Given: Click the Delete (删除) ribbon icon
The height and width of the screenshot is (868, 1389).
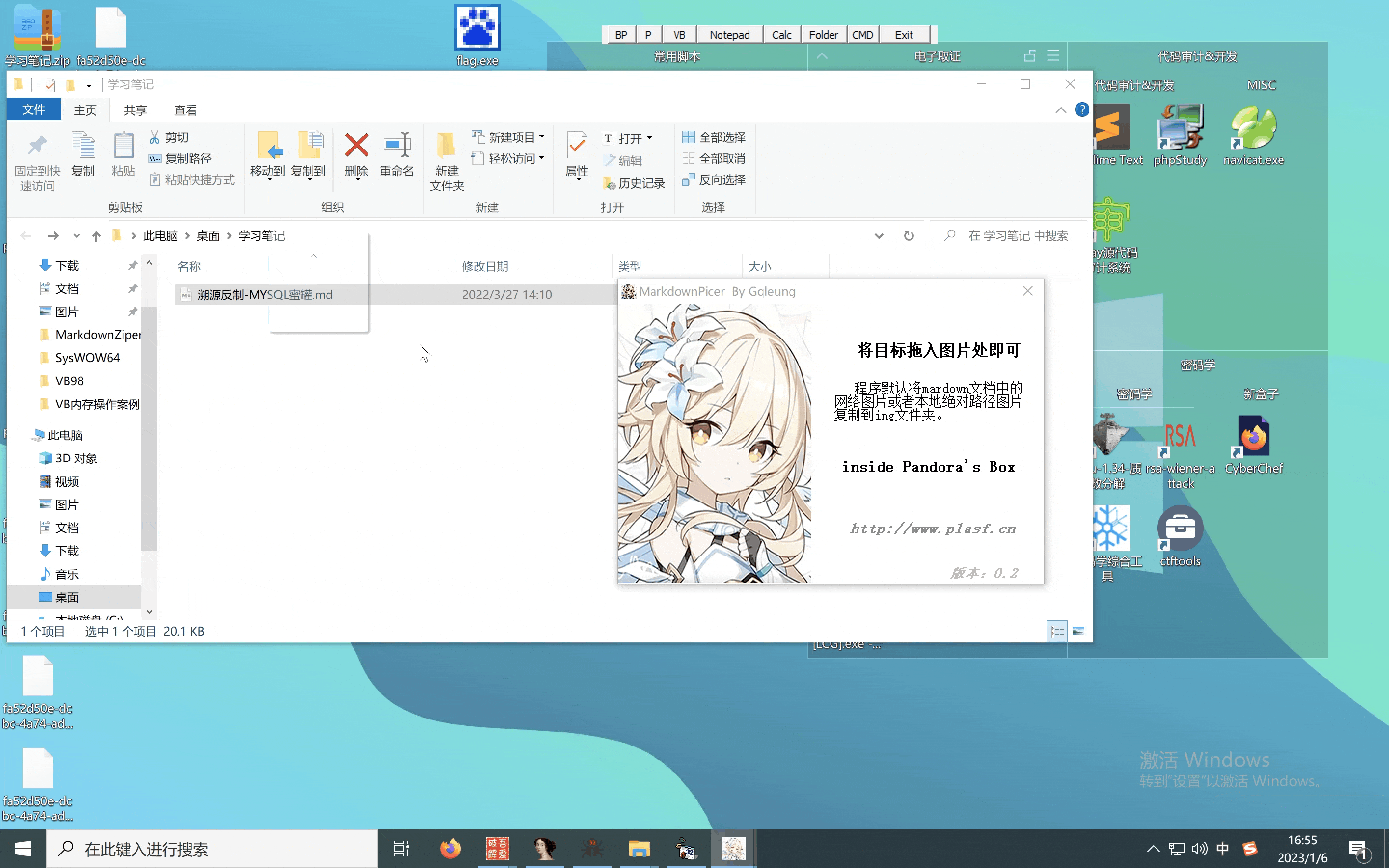Looking at the screenshot, I should [356, 146].
